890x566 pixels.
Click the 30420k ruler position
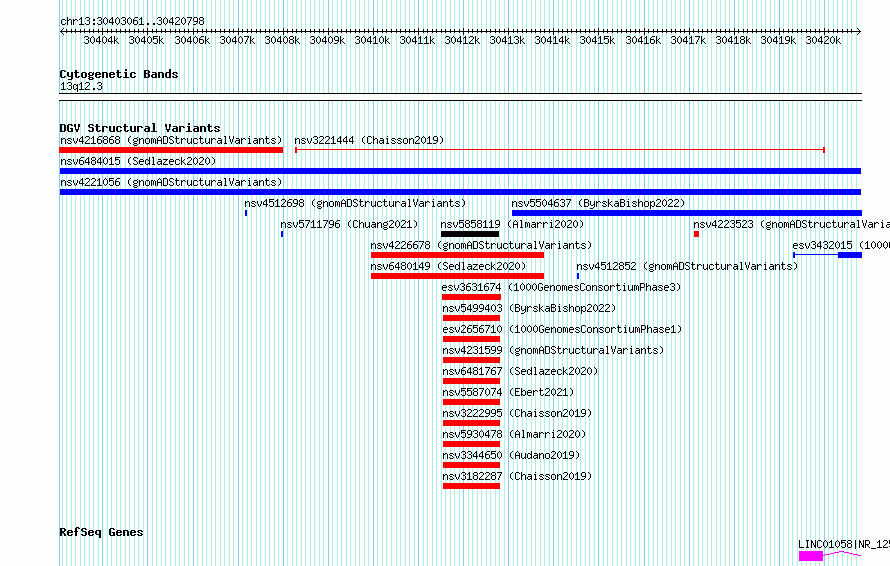(823, 40)
